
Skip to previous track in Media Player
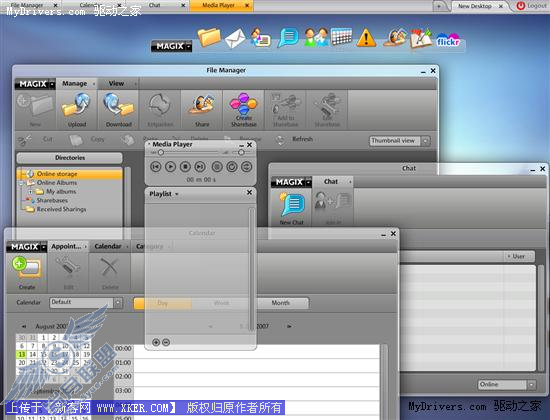[x=156, y=167]
